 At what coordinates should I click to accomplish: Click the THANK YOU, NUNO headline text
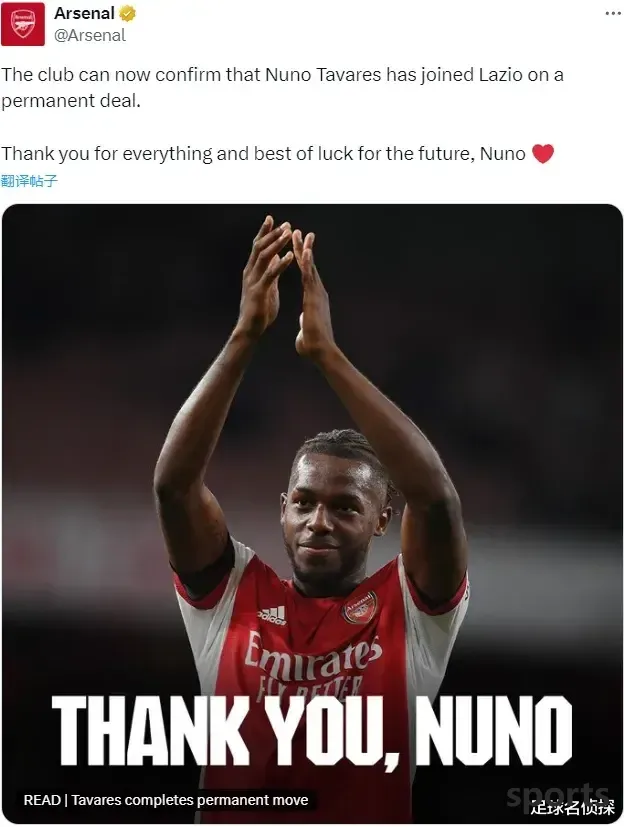(x=311, y=732)
